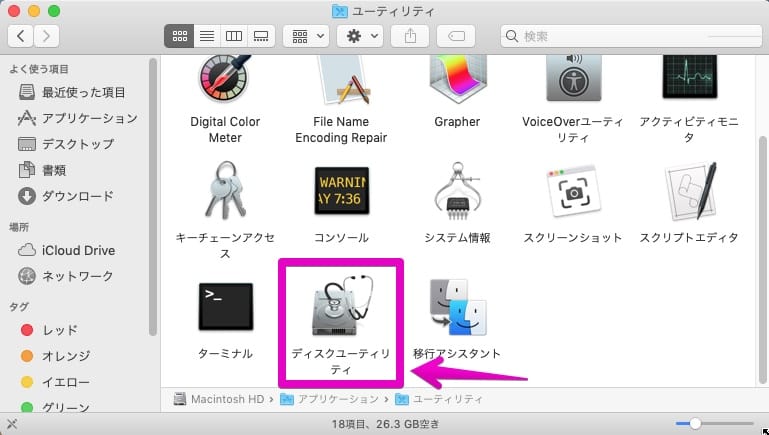769x435 pixels.
Task: Open the group-by arrangement dropdown
Action: [x=307, y=36]
